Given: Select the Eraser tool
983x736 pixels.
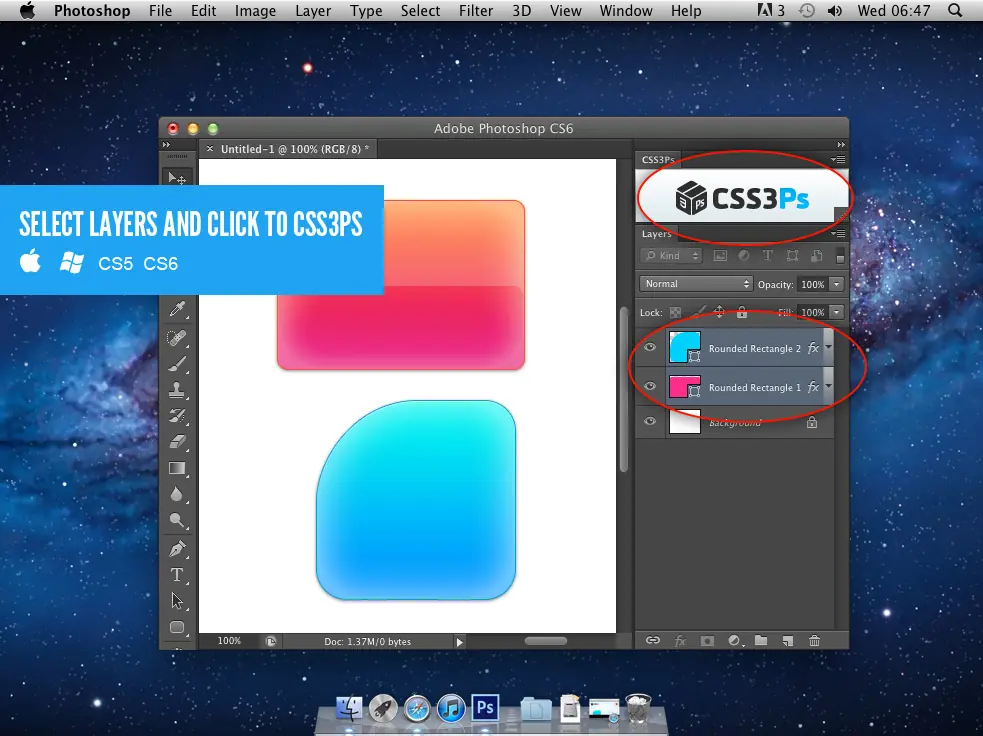Looking at the screenshot, I should (x=177, y=442).
